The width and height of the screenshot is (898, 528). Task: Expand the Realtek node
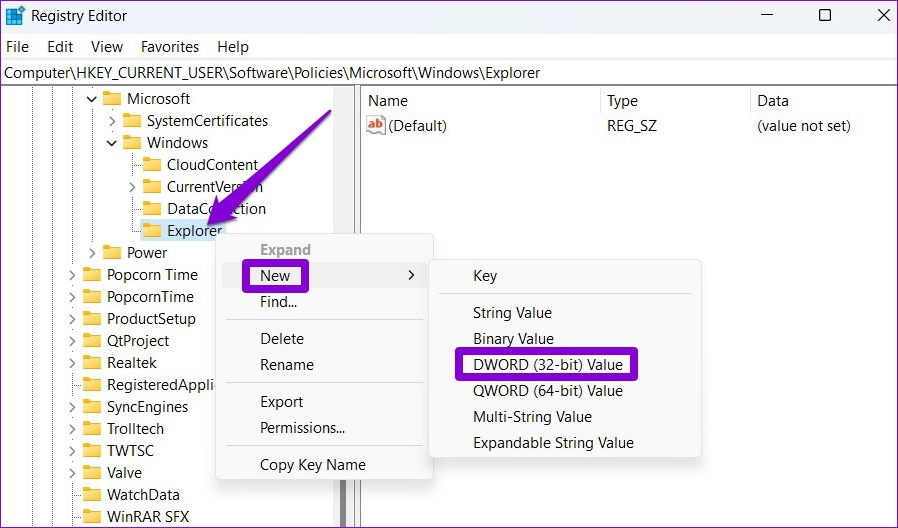72,363
